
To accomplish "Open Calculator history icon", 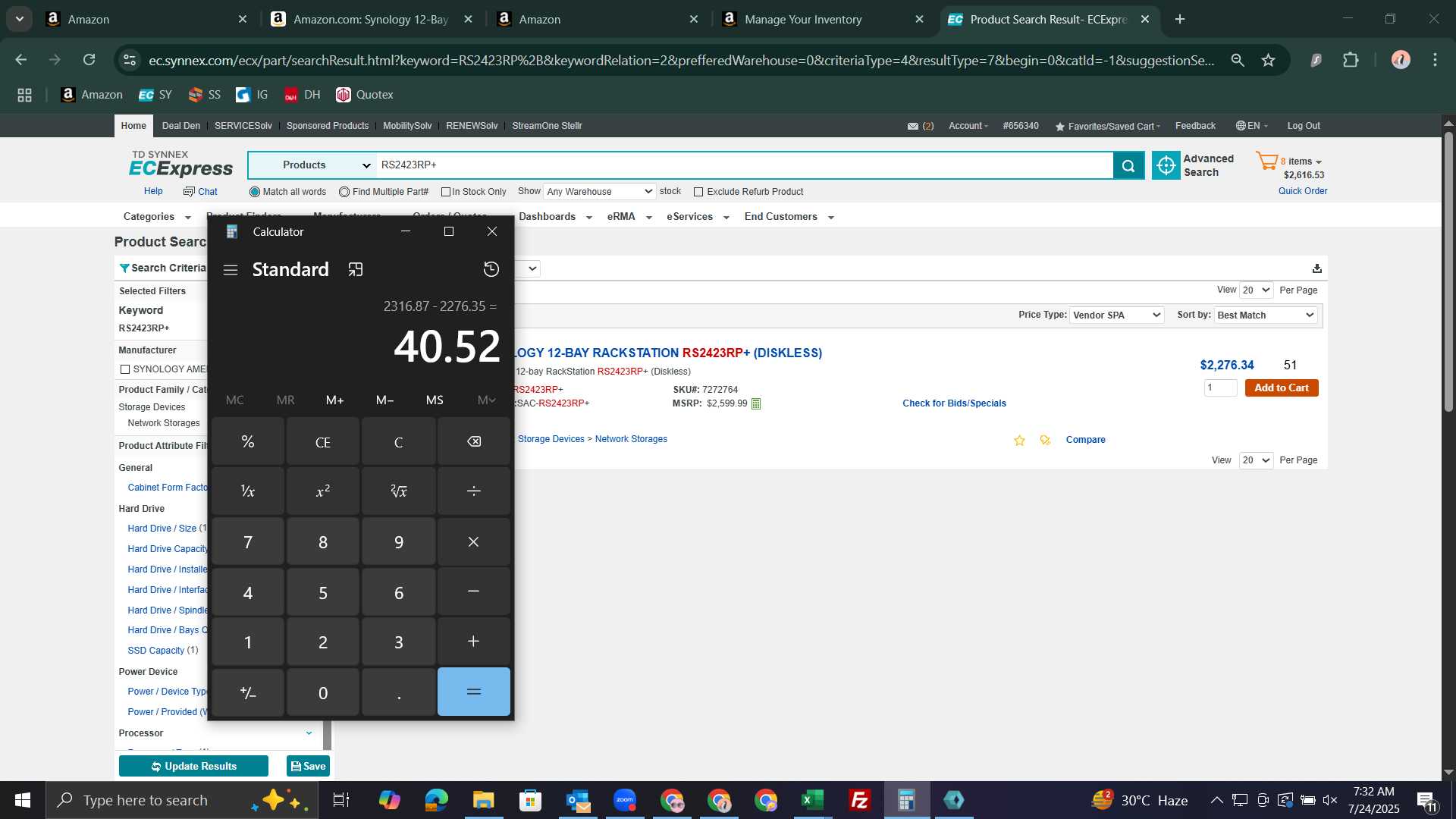I will coord(491,269).
